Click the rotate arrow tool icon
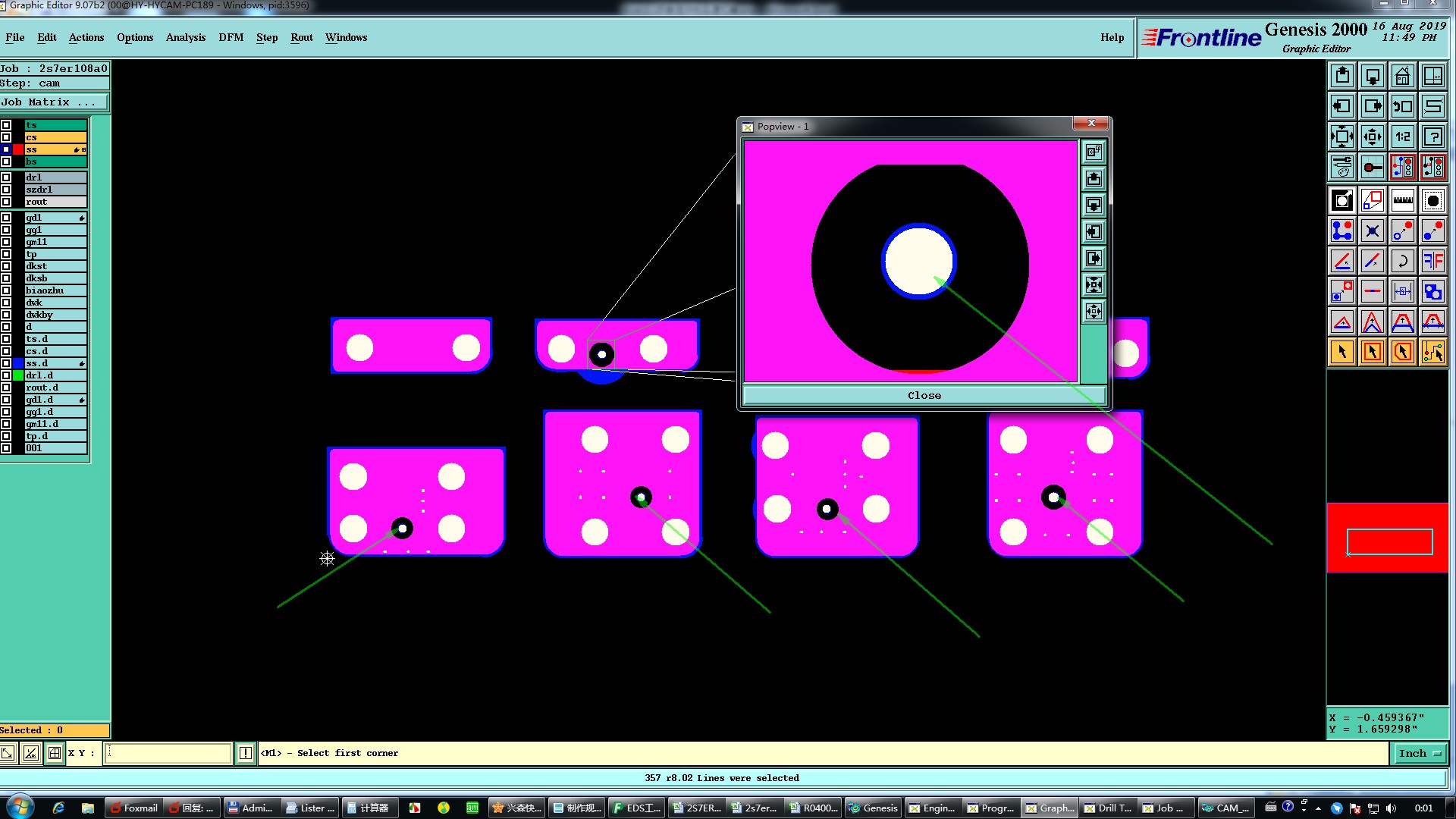Image resolution: width=1456 pixels, height=819 pixels. click(1402, 261)
